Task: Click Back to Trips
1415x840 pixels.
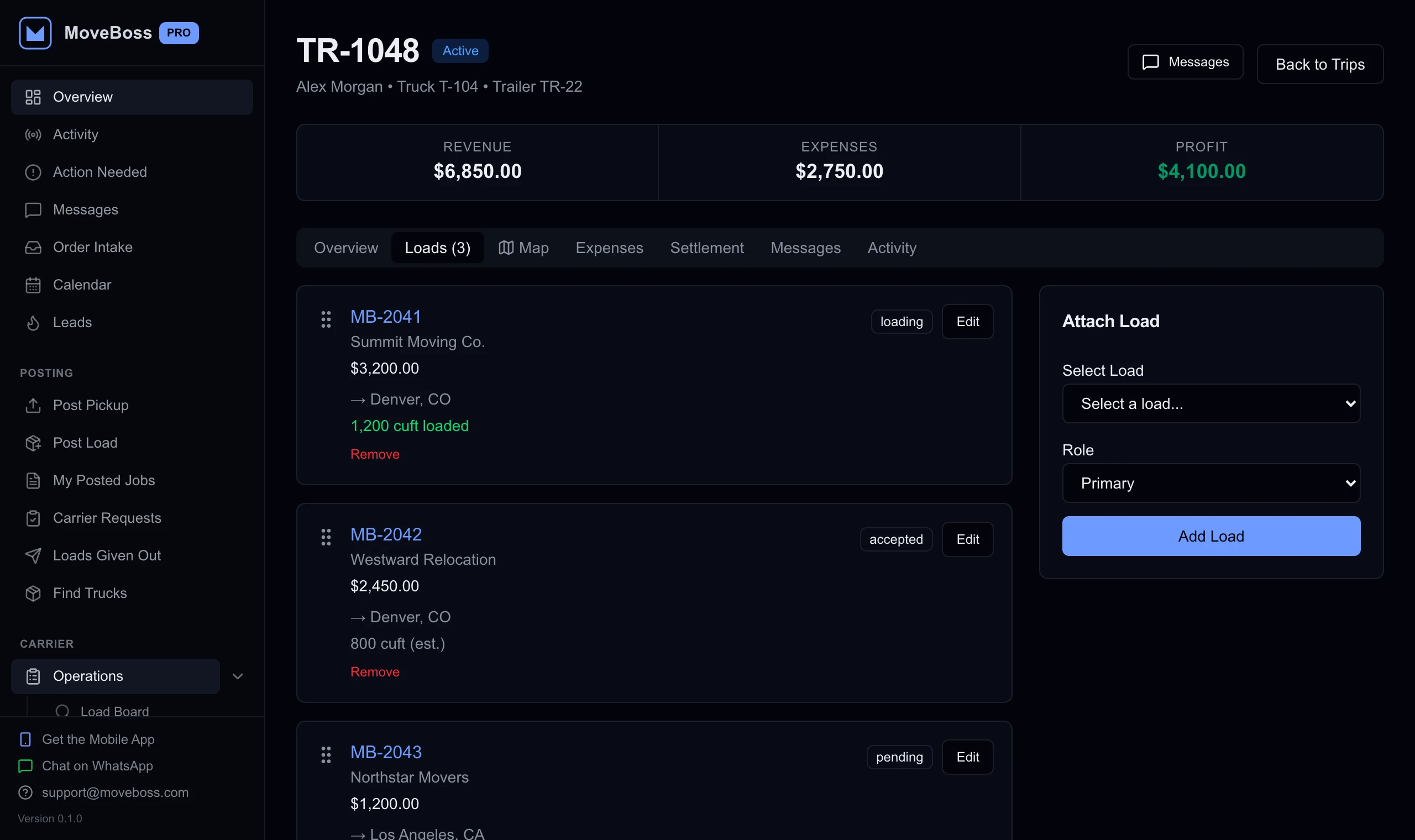Action: coord(1320,64)
